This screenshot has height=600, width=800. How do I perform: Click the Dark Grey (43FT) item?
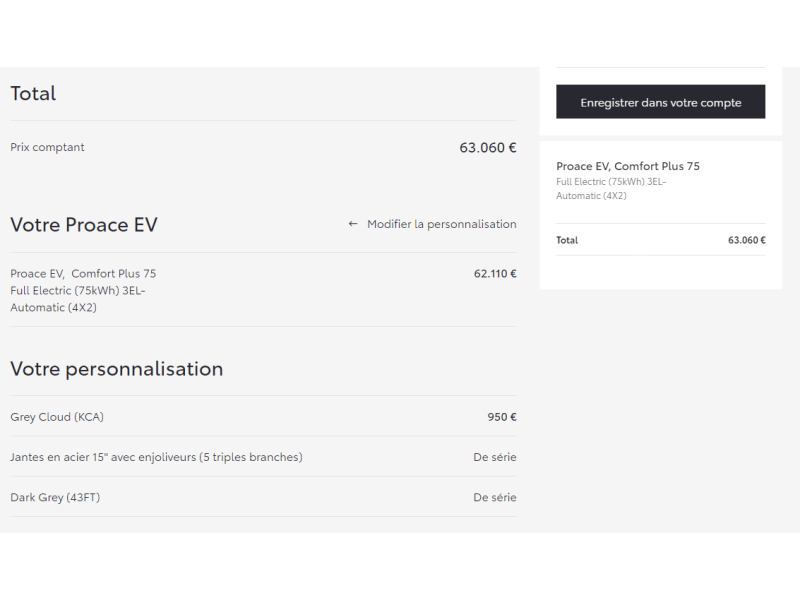click(x=55, y=497)
